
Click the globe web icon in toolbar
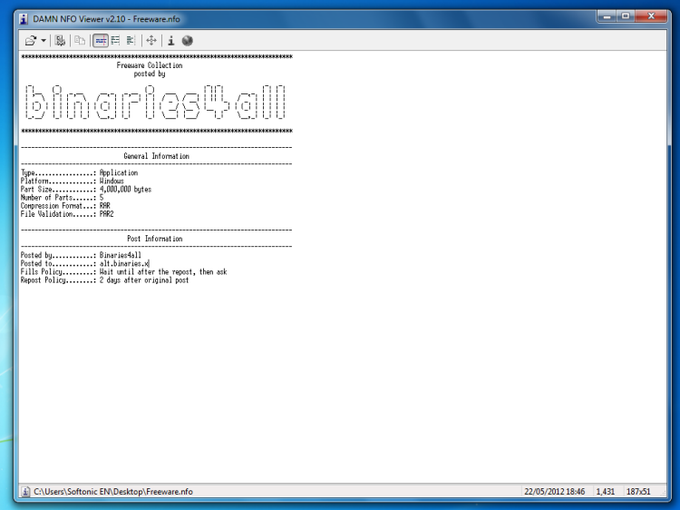187,41
